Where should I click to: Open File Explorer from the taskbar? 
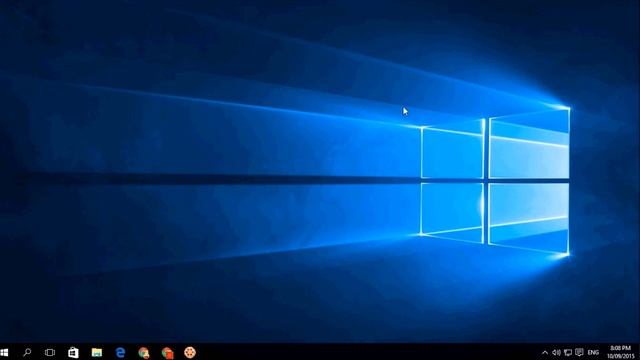[97, 352]
